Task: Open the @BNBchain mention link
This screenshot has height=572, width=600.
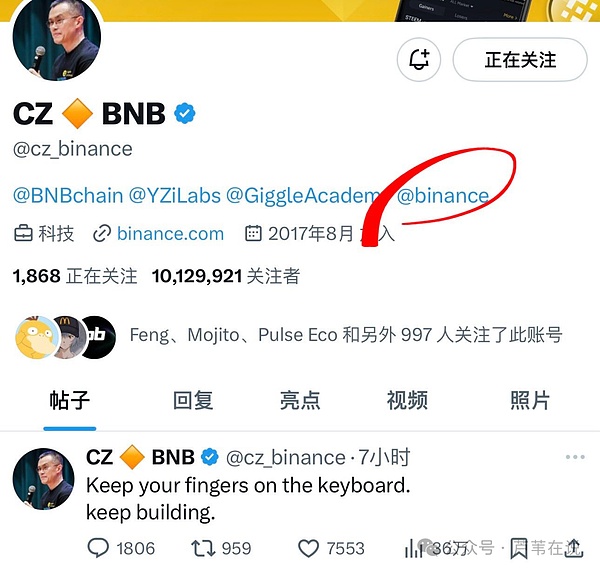Action: coord(68,195)
